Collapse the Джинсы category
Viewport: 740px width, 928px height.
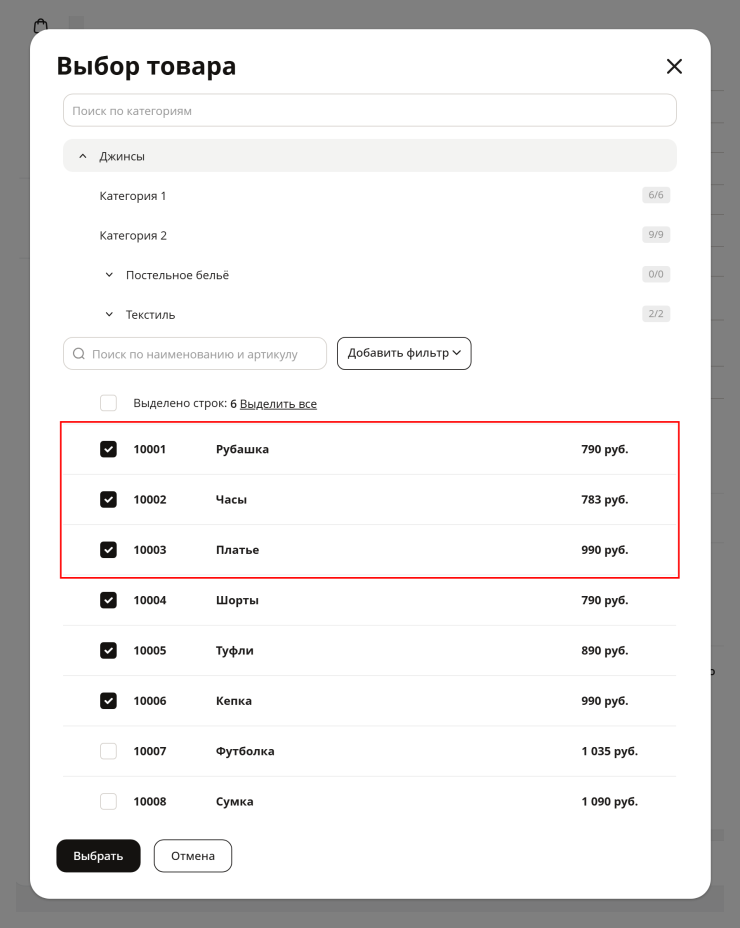83,156
